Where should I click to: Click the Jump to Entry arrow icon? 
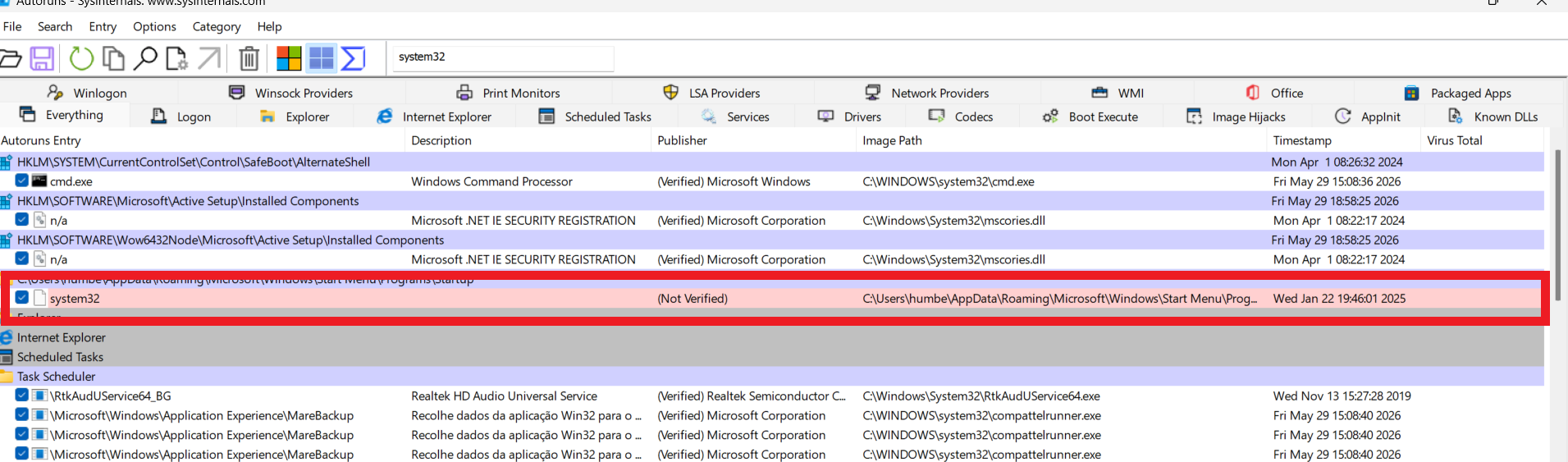[x=209, y=58]
